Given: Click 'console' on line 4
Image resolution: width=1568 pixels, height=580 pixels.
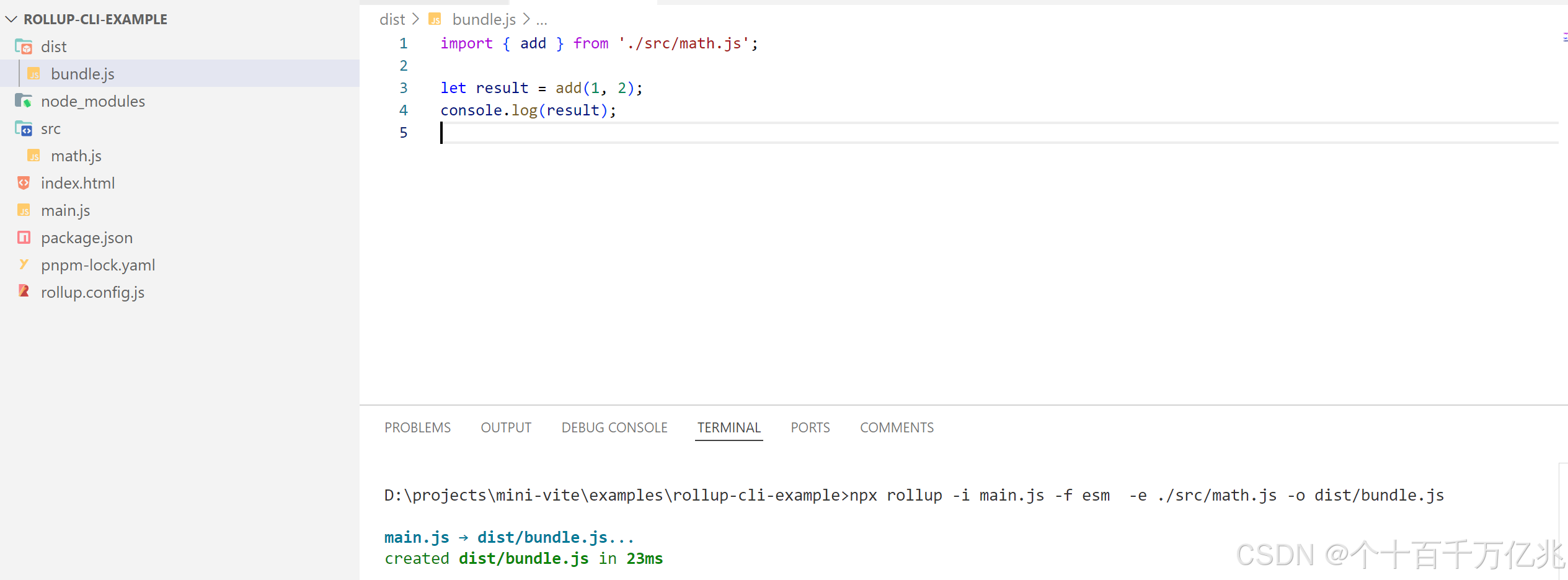Looking at the screenshot, I should 471,110.
